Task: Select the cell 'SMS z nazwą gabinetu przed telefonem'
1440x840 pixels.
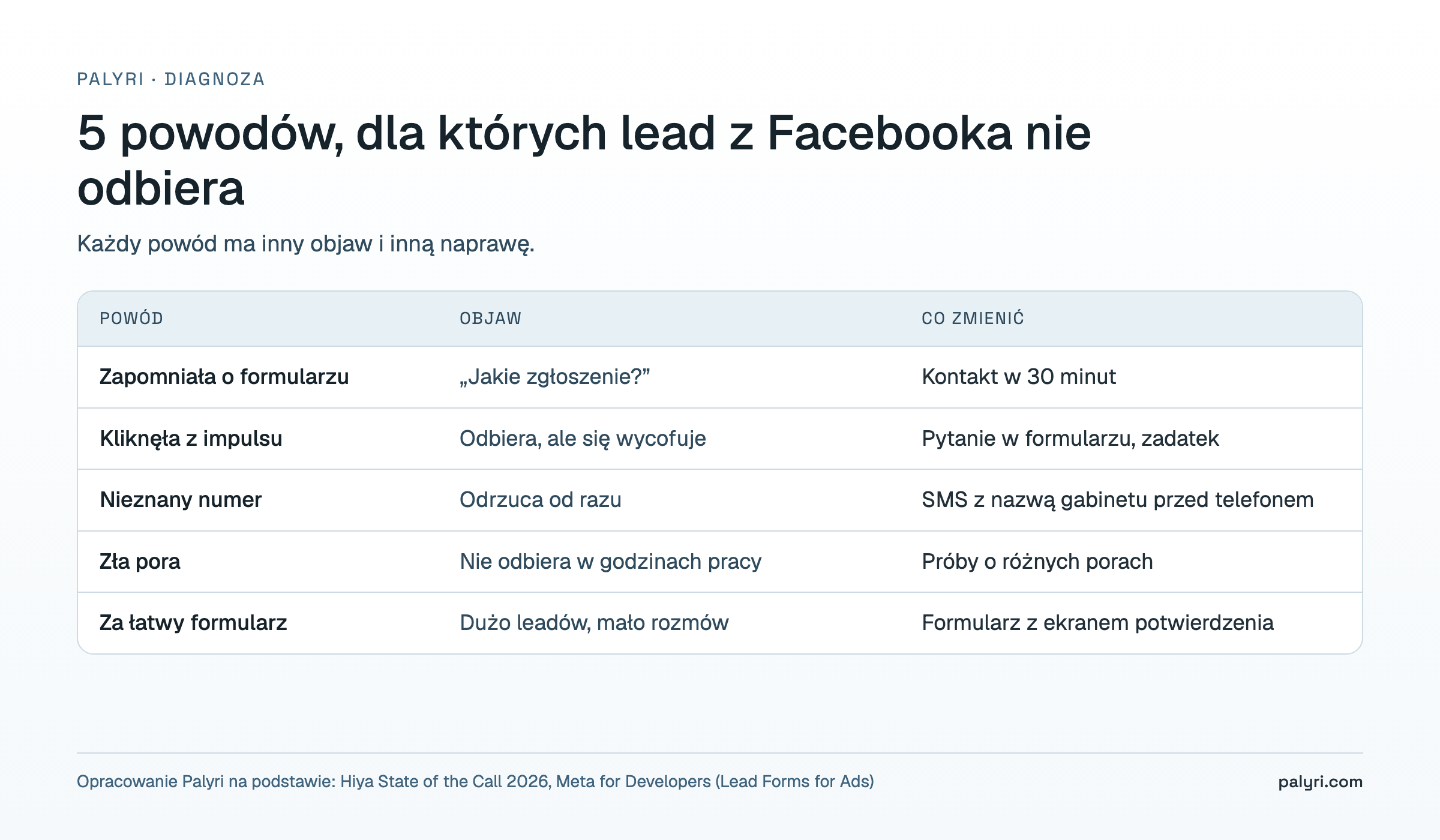Action: pyautogui.click(x=1118, y=500)
